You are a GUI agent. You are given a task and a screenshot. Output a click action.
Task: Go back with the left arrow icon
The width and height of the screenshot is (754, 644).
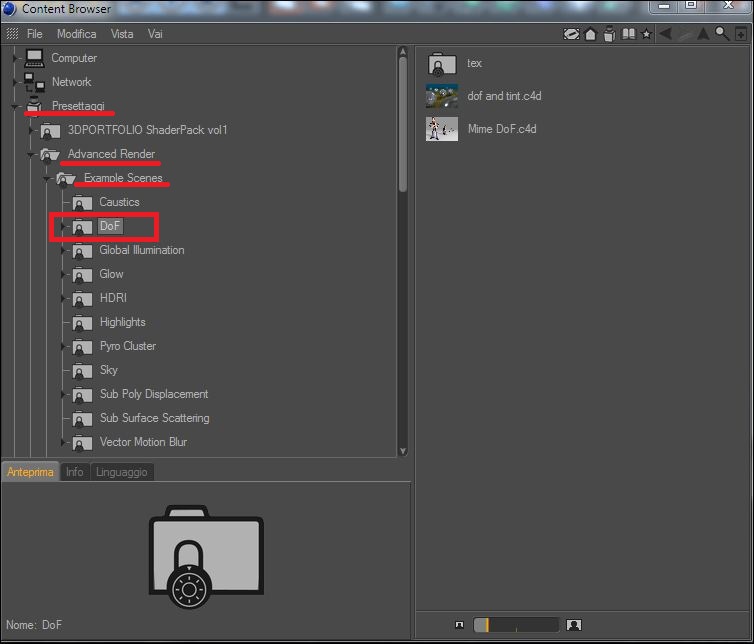tap(666, 34)
